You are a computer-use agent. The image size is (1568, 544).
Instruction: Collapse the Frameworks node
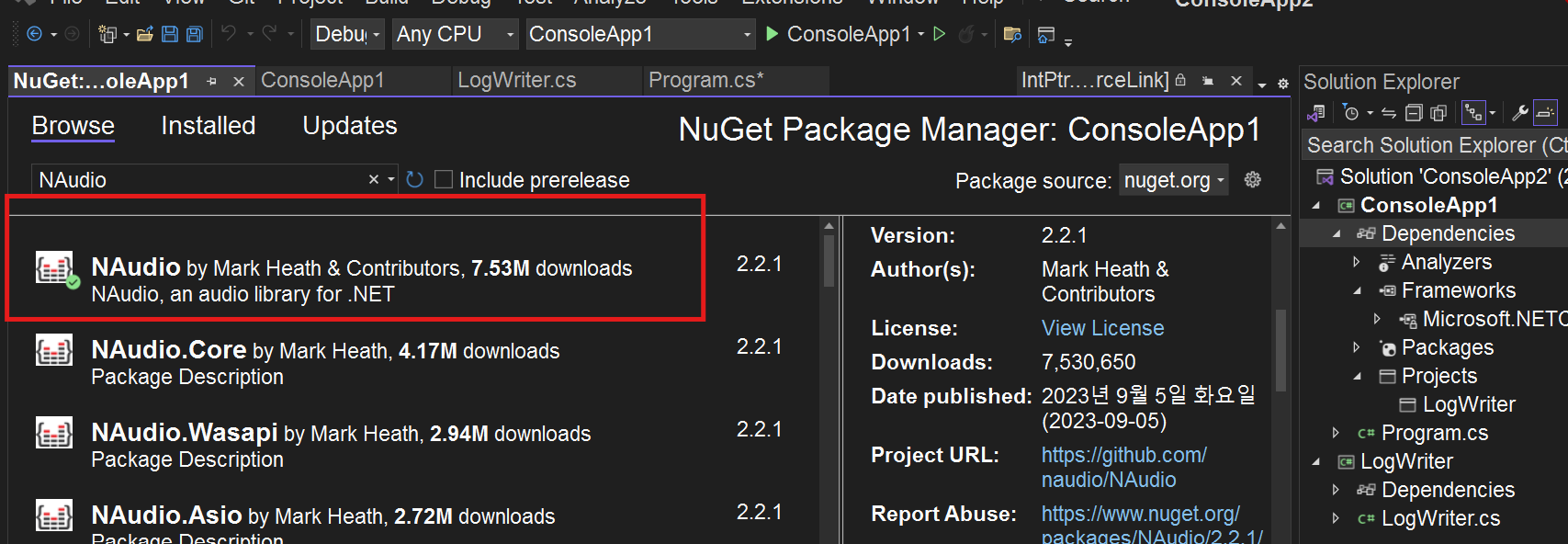pyautogui.click(x=1357, y=290)
